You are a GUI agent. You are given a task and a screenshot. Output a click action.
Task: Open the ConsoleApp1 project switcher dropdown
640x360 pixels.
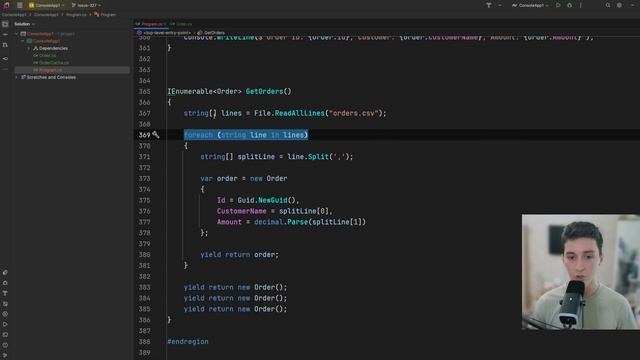click(x=47, y=5)
